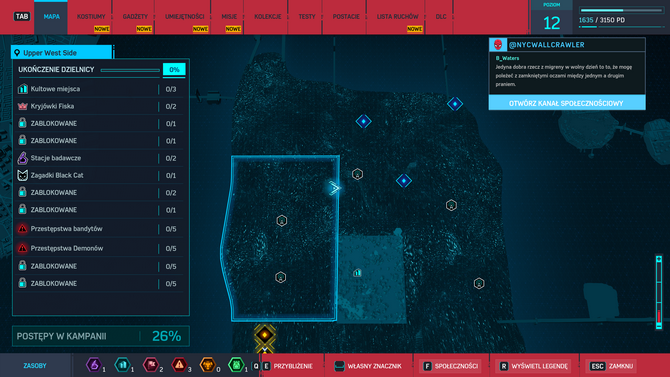Select the Przestępstwa bandytów warning icon
The width and height of the screenshot is (670, 377).
[x=23, y=229]
